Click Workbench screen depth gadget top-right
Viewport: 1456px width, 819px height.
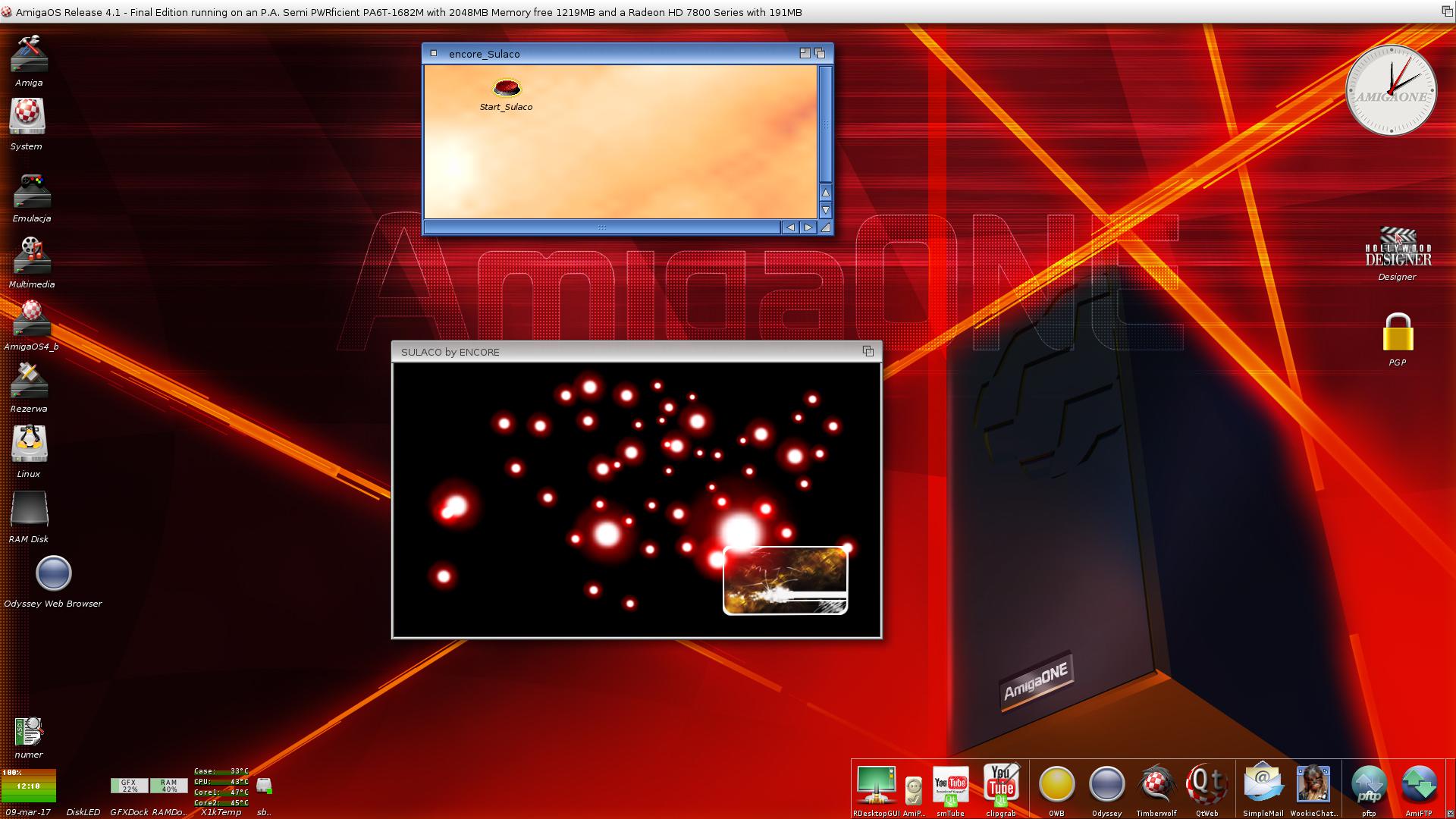click(1447, 11)
